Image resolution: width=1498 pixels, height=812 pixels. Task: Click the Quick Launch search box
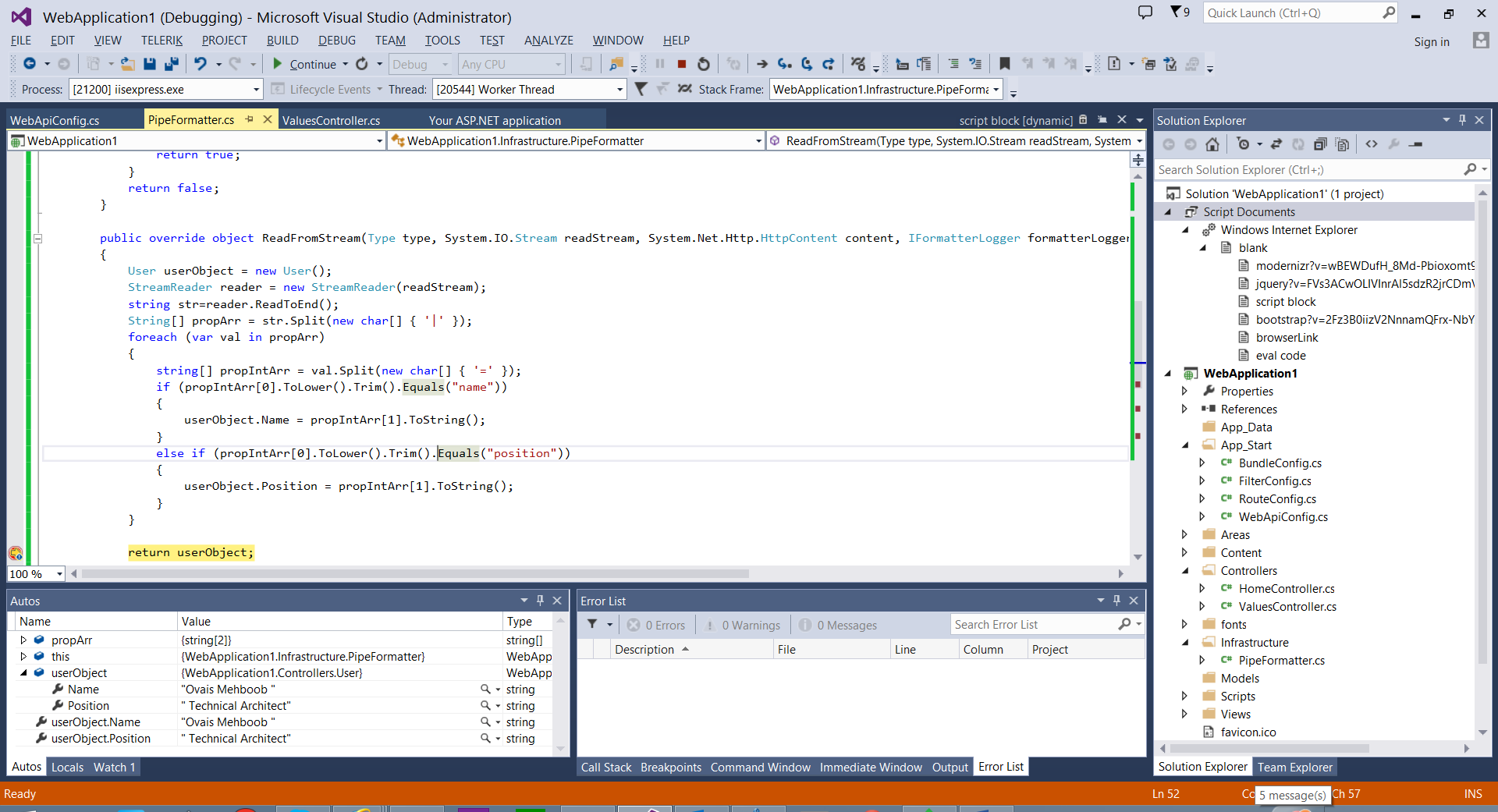pyautogui.click(x=1301, y=12)
